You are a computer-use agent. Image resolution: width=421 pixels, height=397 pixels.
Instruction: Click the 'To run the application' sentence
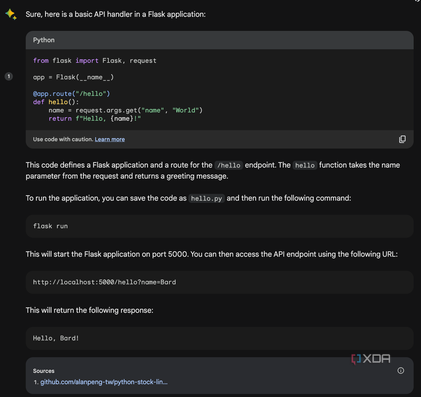click(188, 198)
